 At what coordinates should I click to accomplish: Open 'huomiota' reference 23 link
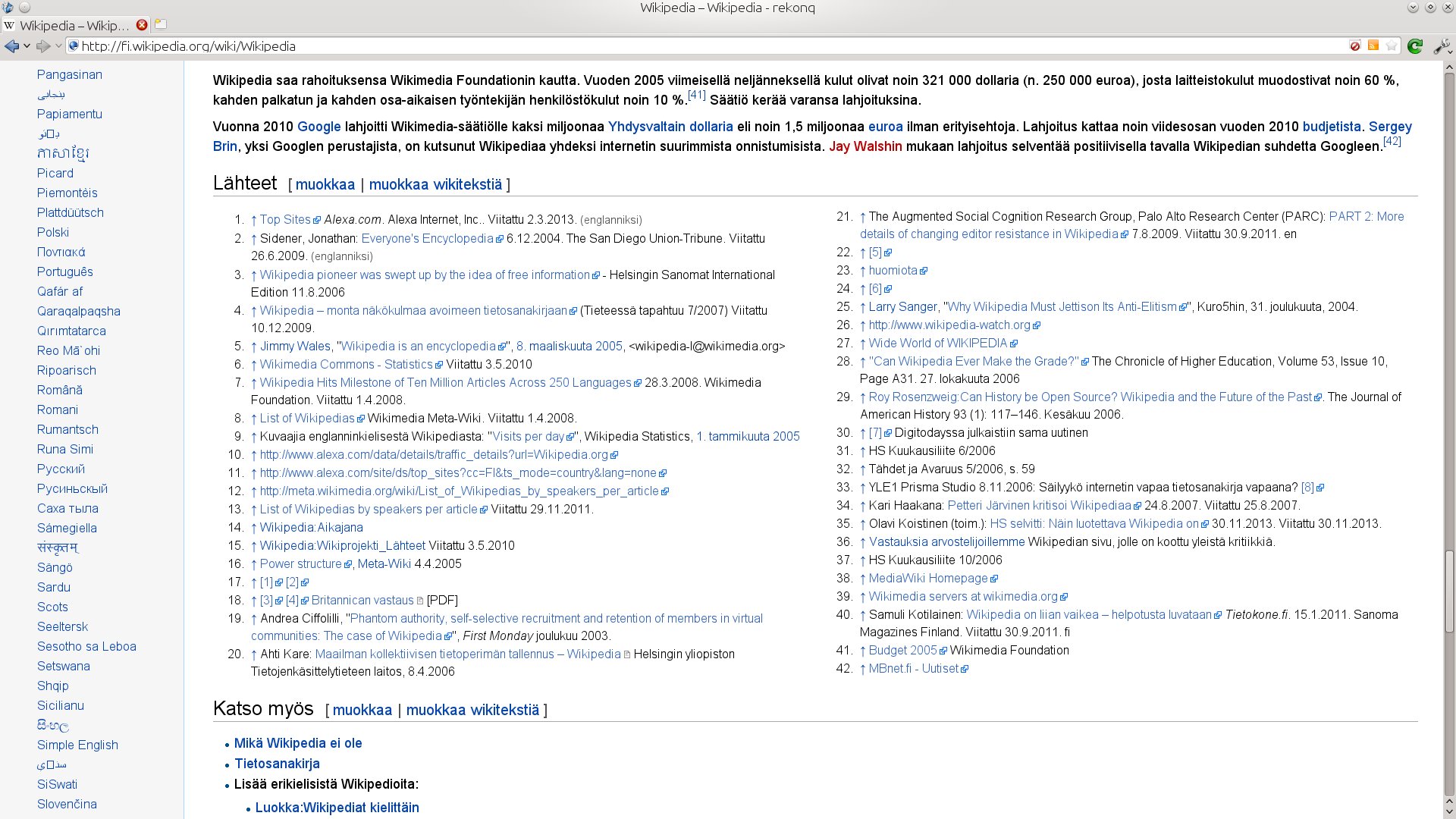click(x=893, y=271)
